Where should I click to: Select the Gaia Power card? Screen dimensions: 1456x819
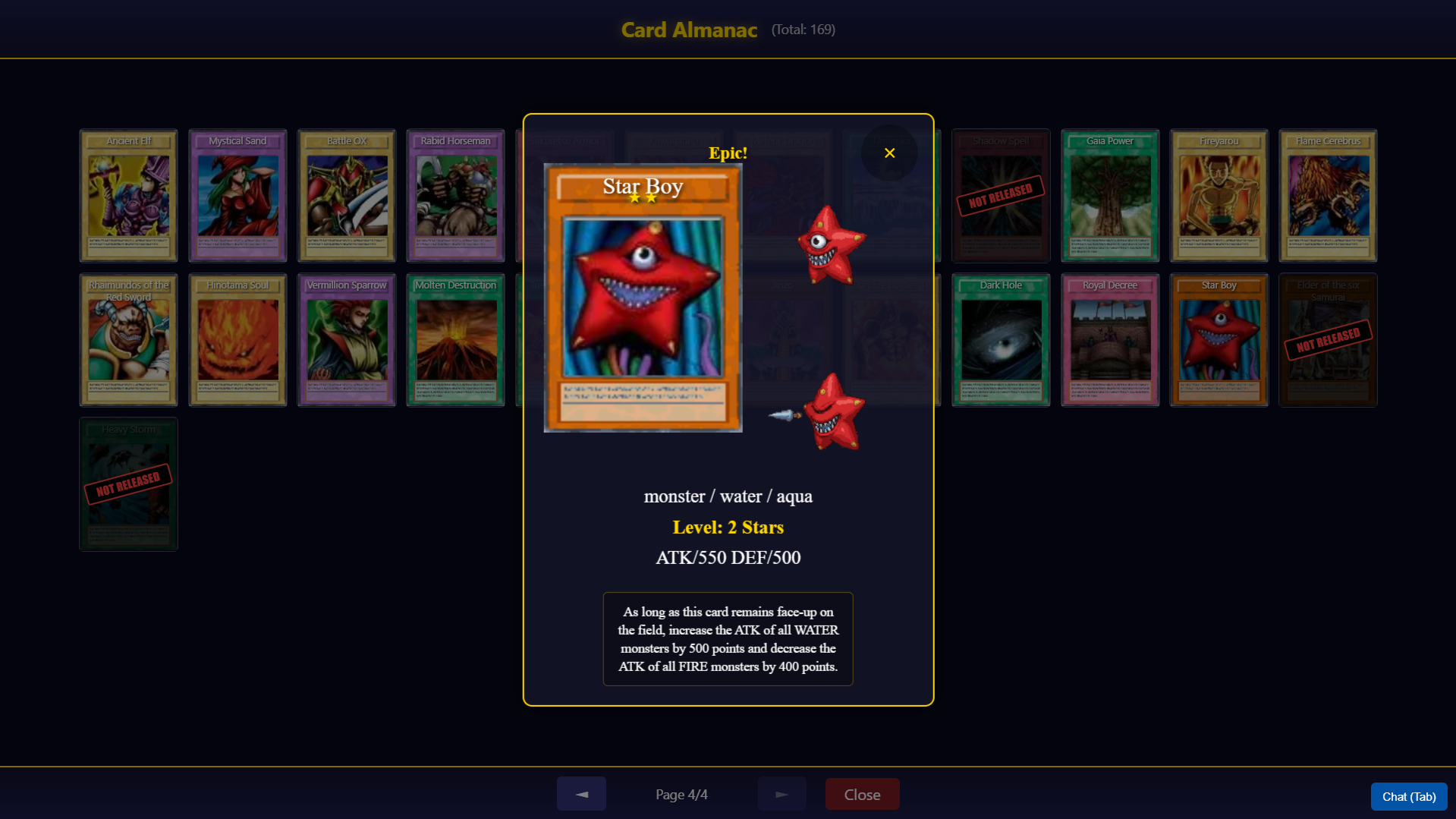1110,196
